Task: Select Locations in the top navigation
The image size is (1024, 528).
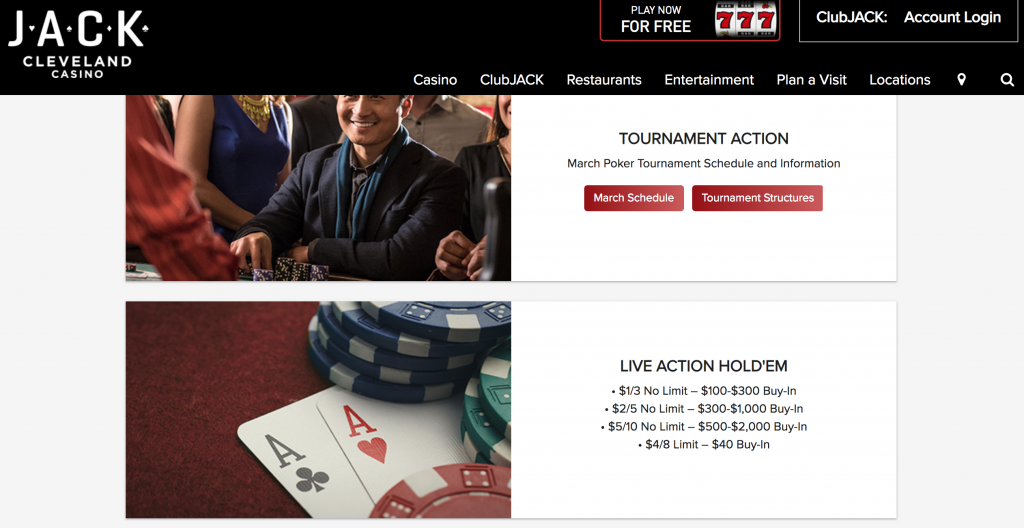Action: click(900, 80)
